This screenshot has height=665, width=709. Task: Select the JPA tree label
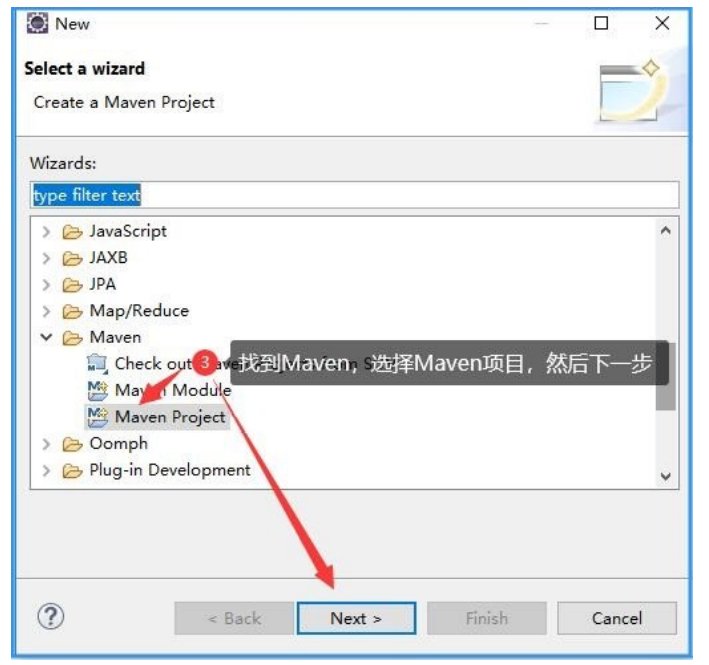(x=103, y=284)
